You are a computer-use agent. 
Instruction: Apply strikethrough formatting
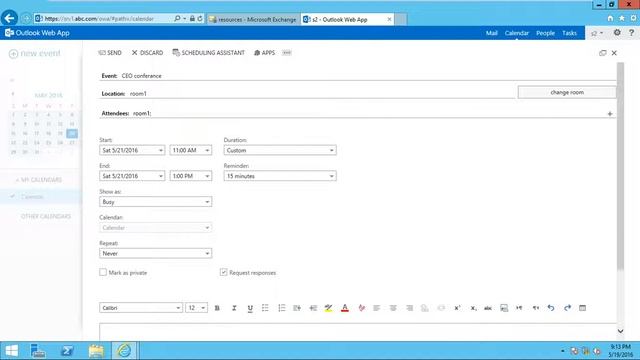click(x=488, y=308)
